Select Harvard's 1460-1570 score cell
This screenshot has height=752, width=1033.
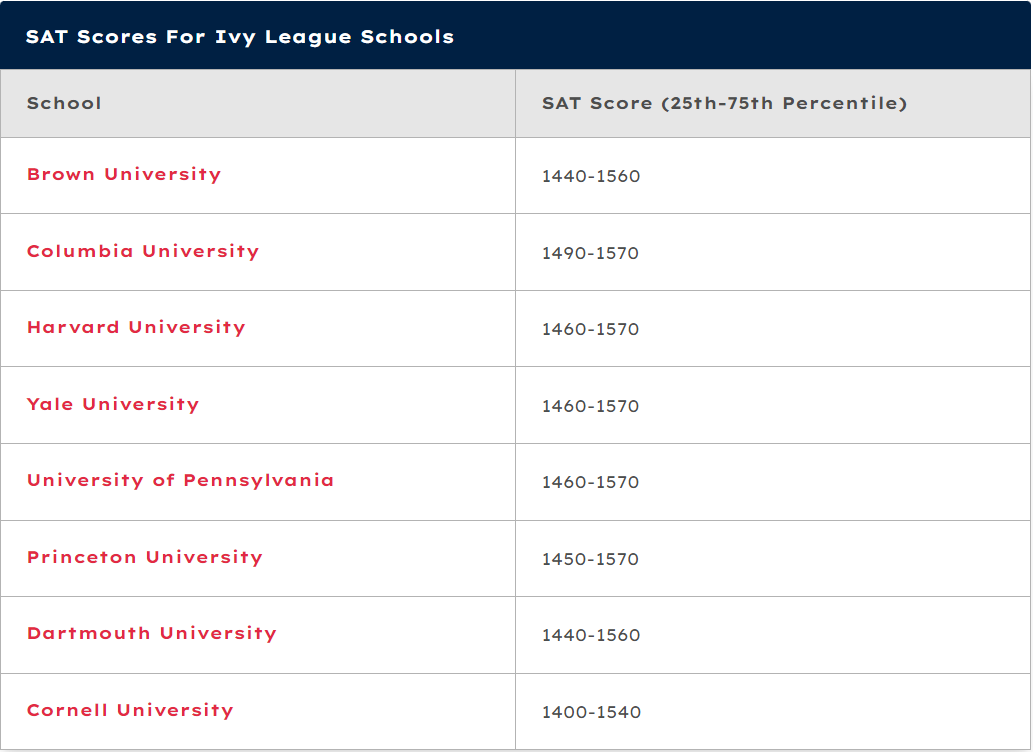pyautogui.click(x=773, y=329)
